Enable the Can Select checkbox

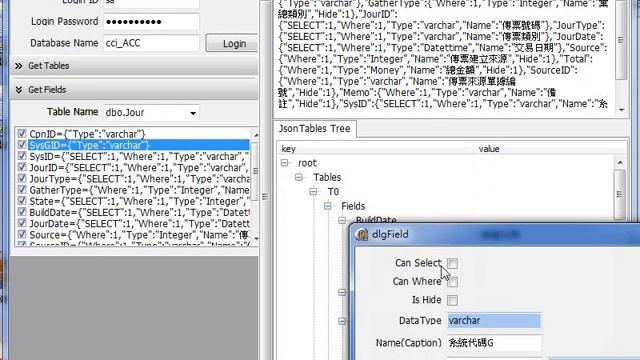[452, 263]
